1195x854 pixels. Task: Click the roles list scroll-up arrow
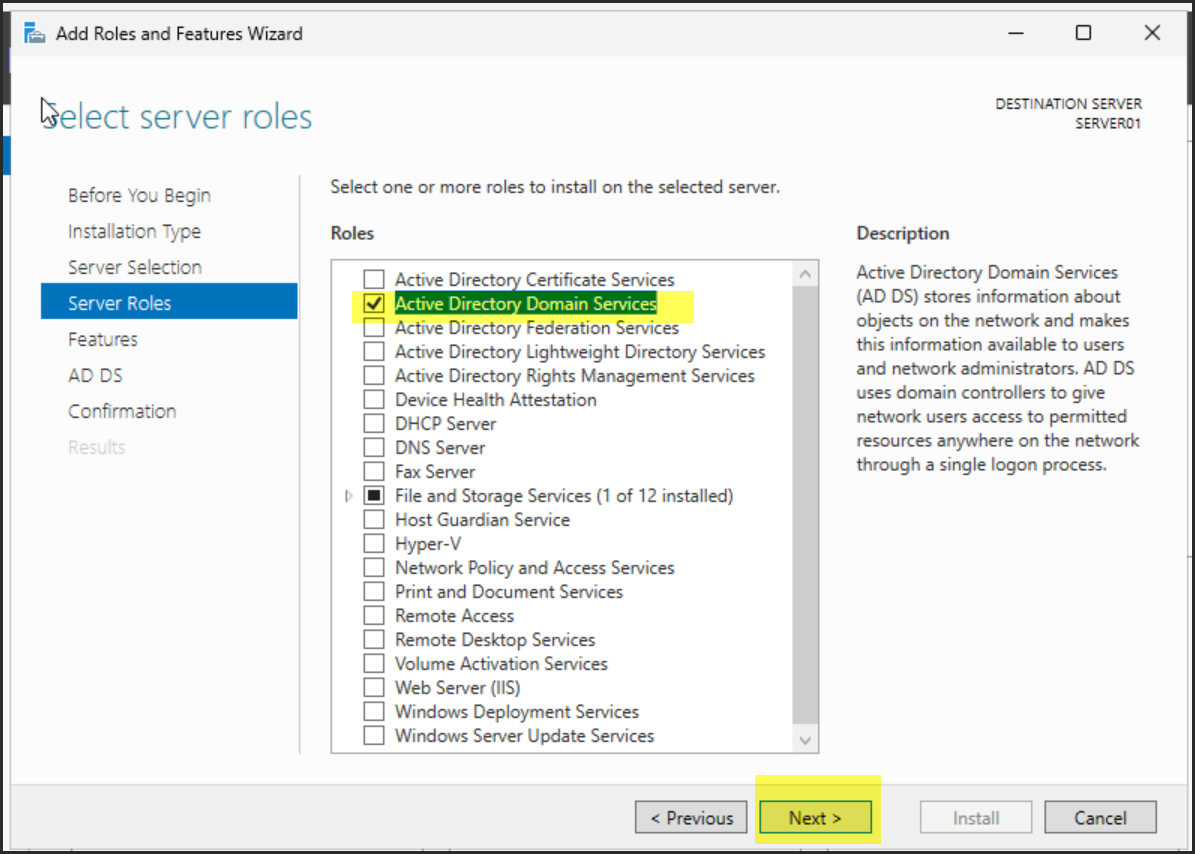point(805,274)
